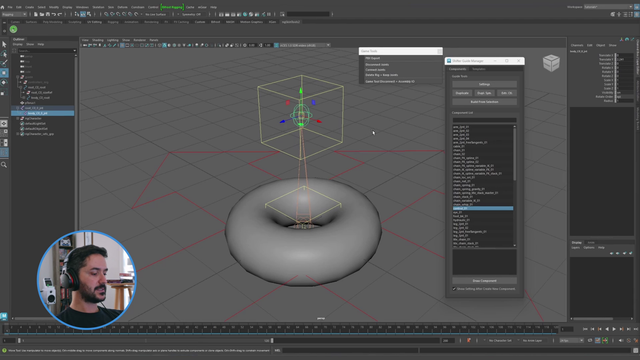Toggle defaultLightSet checkbox in Outliner
Image resolution: width=640 pixels, height=360 pixels.
point(22,124)
